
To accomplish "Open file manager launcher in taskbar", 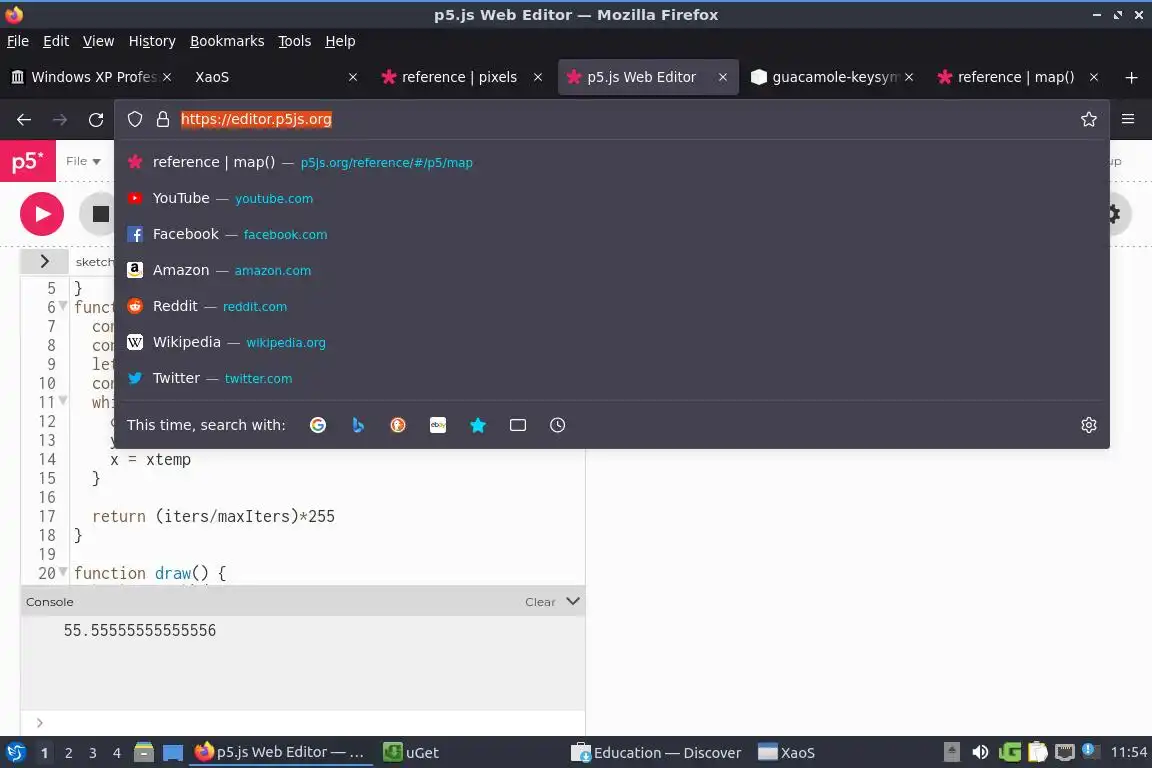I will [144, 752].
